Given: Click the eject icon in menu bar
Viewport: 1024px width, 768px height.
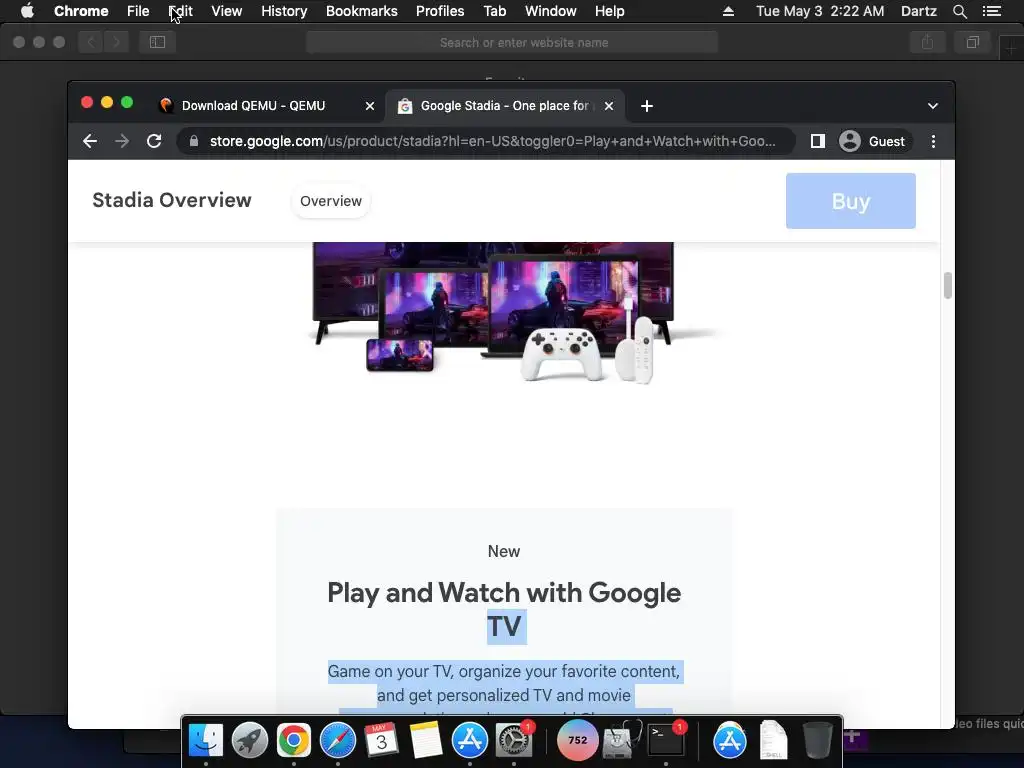Looking at the screenshot, I should 728,11.
